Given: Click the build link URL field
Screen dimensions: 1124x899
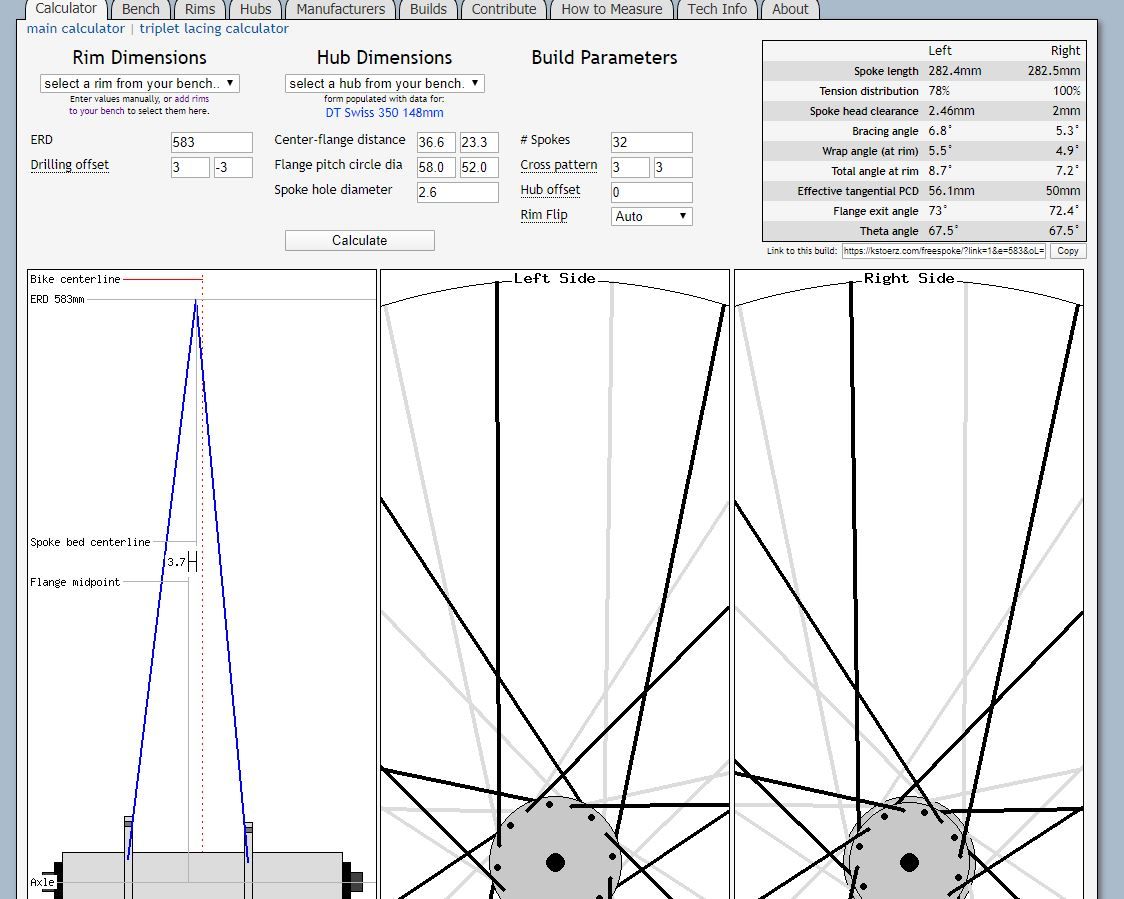Looking at the screenshot, I should (943, 251).
